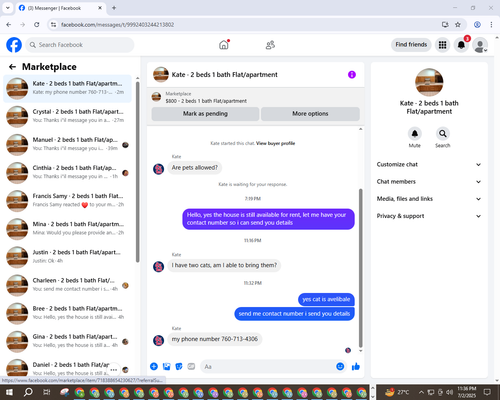
Task: Open the three-dot options in chat list
Action: click(x=114, y=370)
